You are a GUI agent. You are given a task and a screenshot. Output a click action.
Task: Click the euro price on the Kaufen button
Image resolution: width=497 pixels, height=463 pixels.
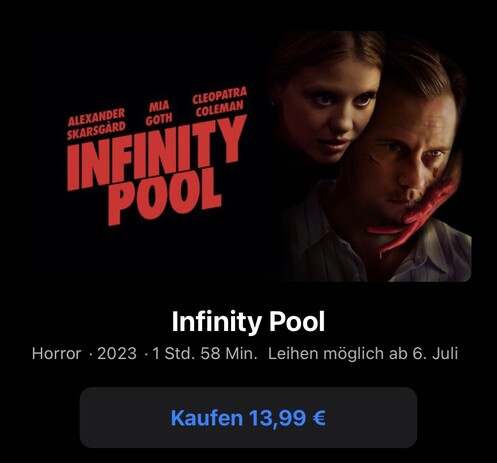pyautogui.click(x=287, y=418)
